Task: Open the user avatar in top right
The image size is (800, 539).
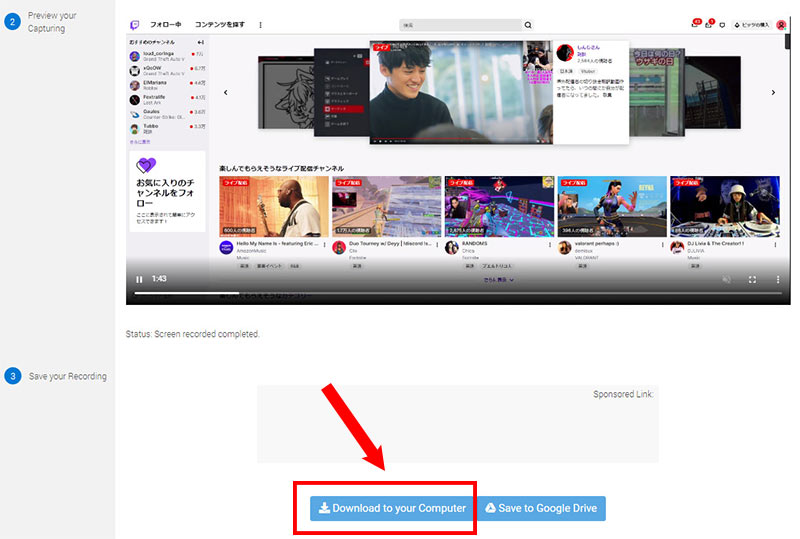Action: point(781,24)
